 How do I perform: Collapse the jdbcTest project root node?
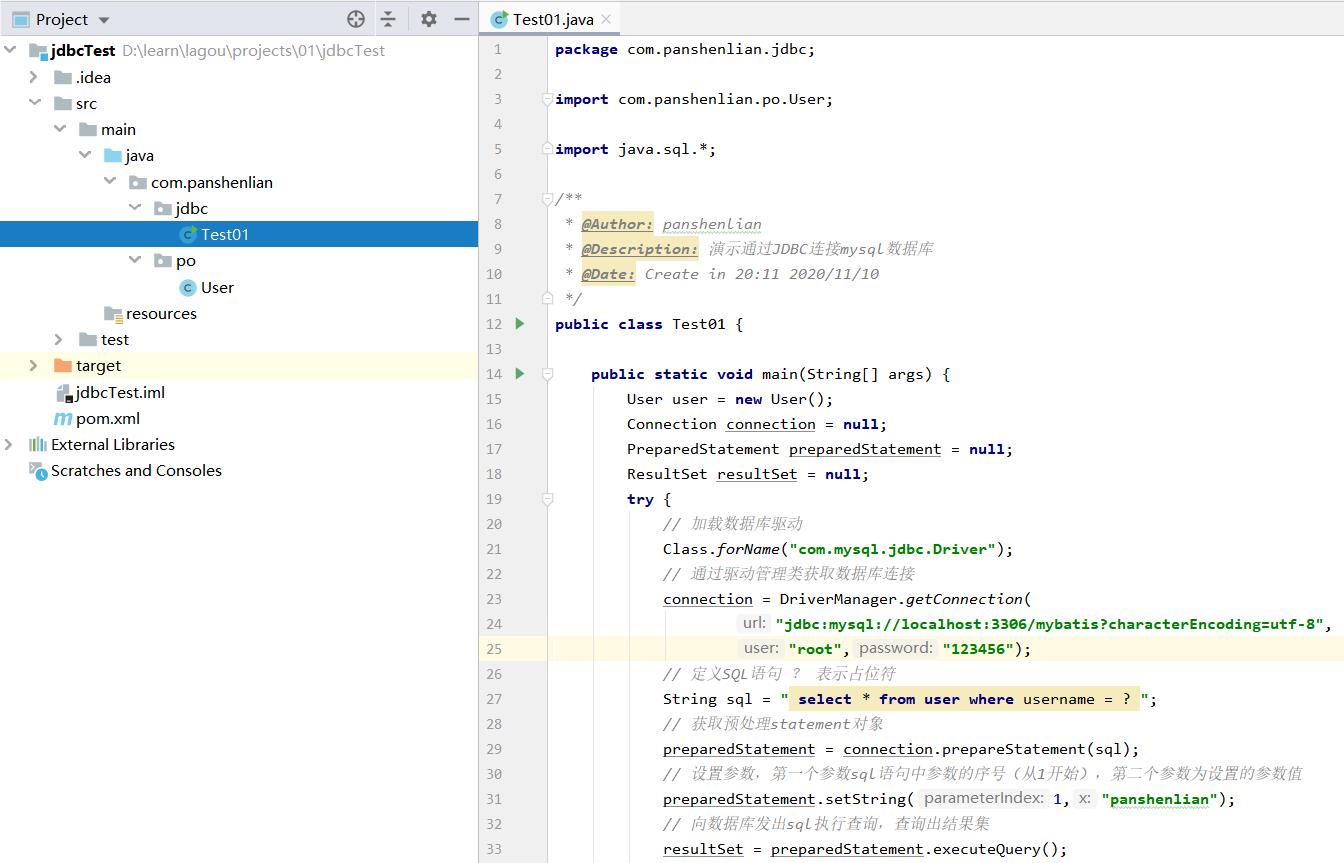pyautogui.click(x=10, y=50)
